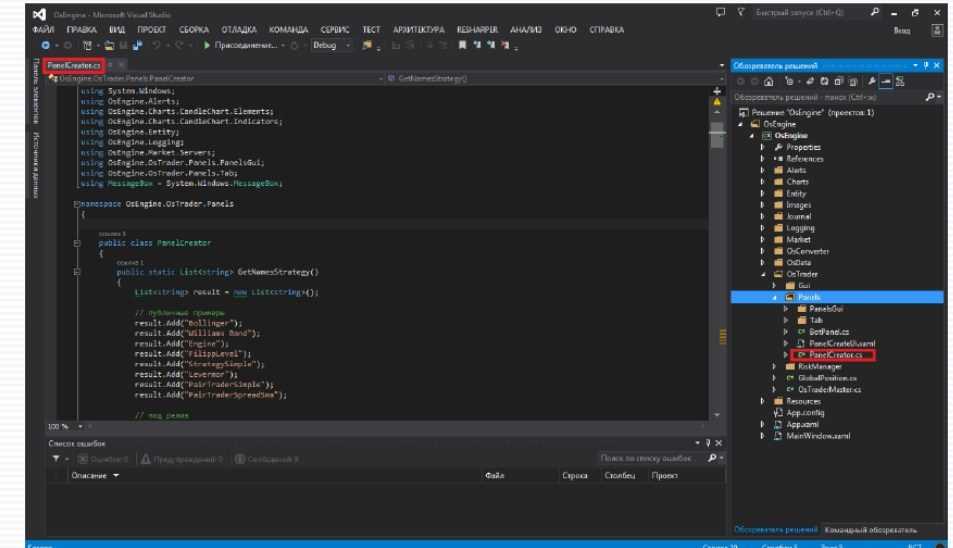This screenshot has width=953, height=548.
Task: Toggle the Ошибок 0 errors filter
Action: (x=104, y=459)
